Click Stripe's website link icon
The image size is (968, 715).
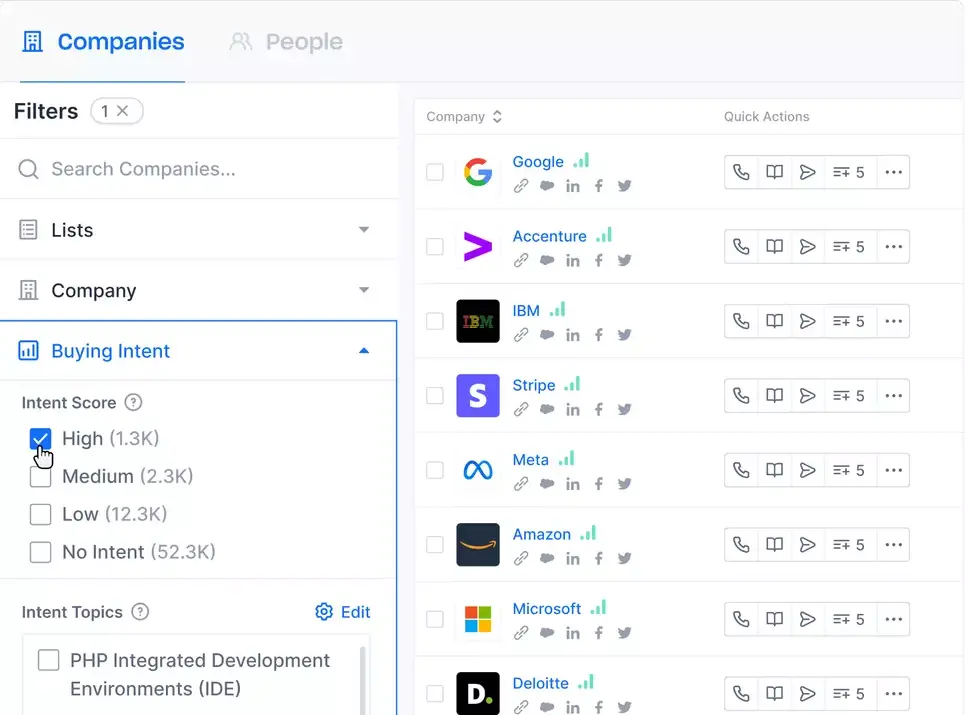pos(521,409)
